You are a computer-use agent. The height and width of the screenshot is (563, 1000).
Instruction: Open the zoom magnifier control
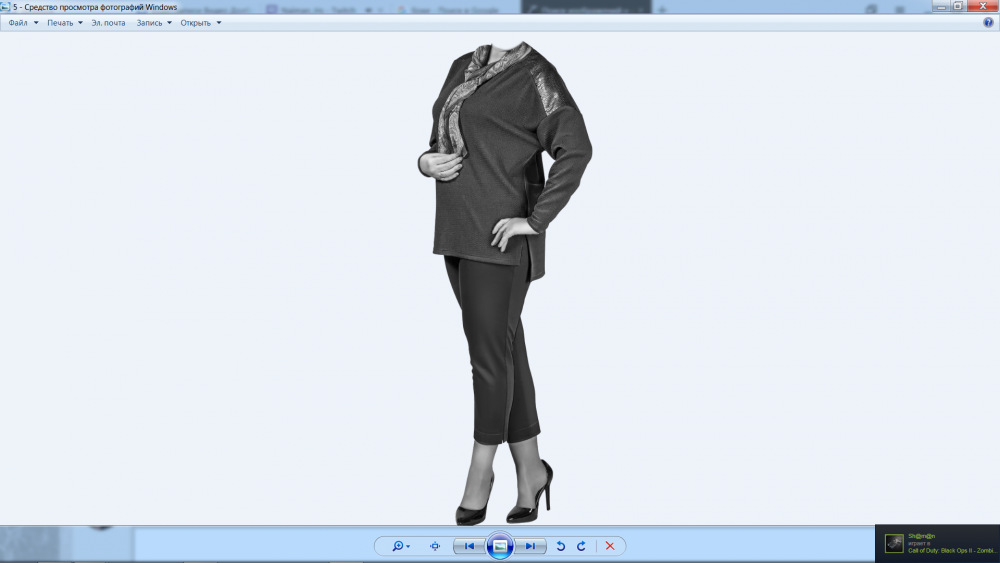pyautogui.click(x=401, y=546)
